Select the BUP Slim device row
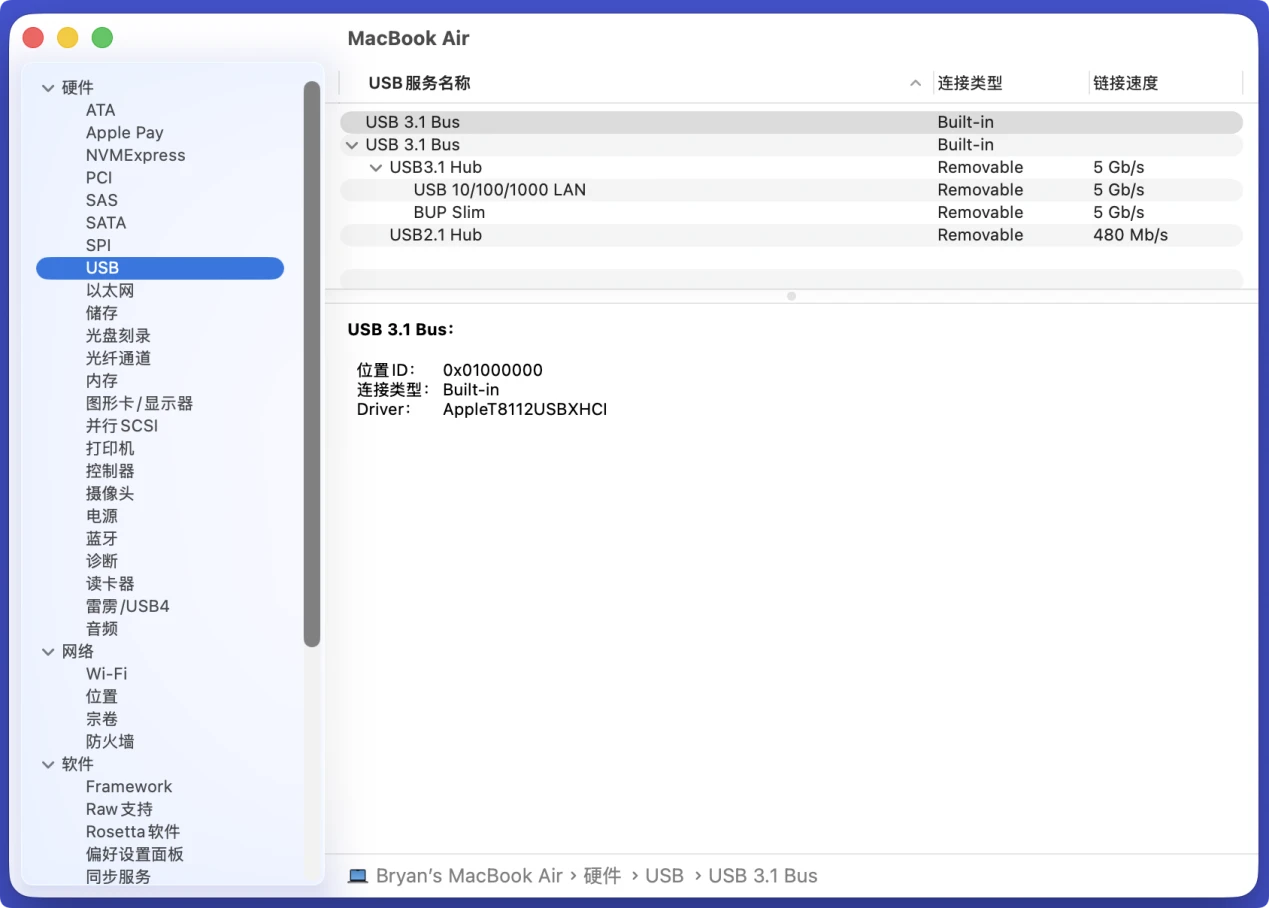Screen dimensions: 1269x908 (x=791, y=213)
